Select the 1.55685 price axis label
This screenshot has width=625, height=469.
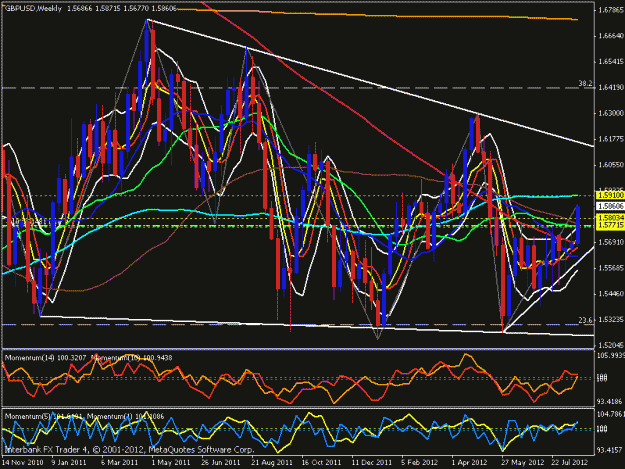coord(611,268)
